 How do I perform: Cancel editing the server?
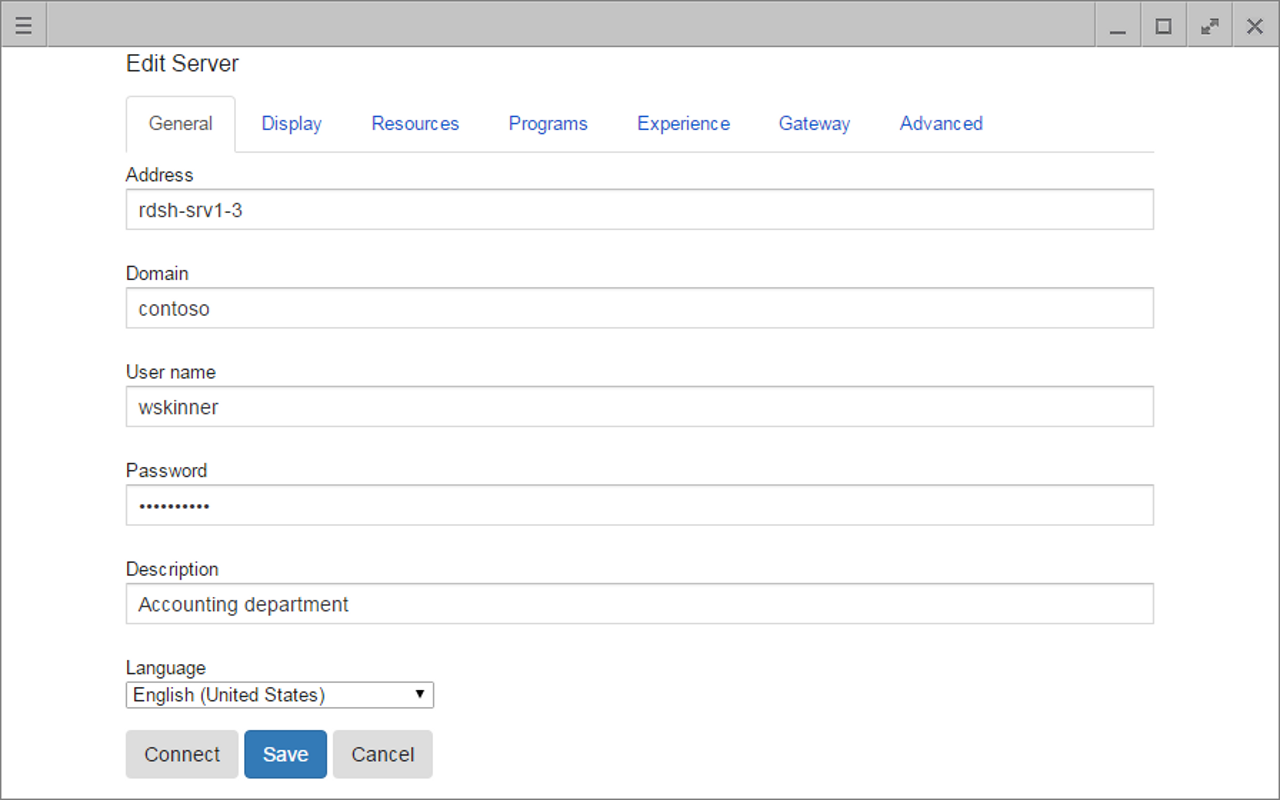pyautogui.click(x=383, y=754)
